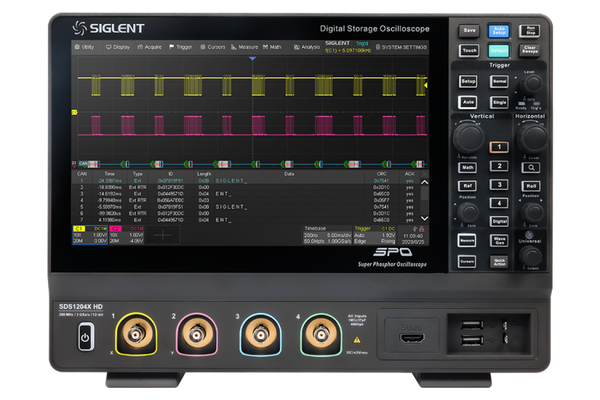Viewport: 600px width, 400px height.
Task: Expand the Analysis menu
Action: (307, 47)
